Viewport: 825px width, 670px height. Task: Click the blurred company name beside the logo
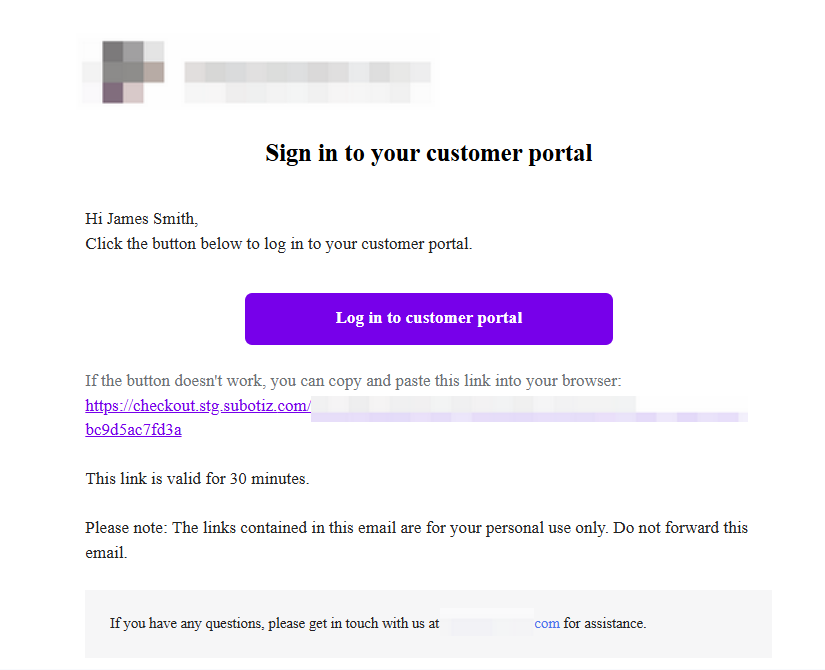coord(306,73)
